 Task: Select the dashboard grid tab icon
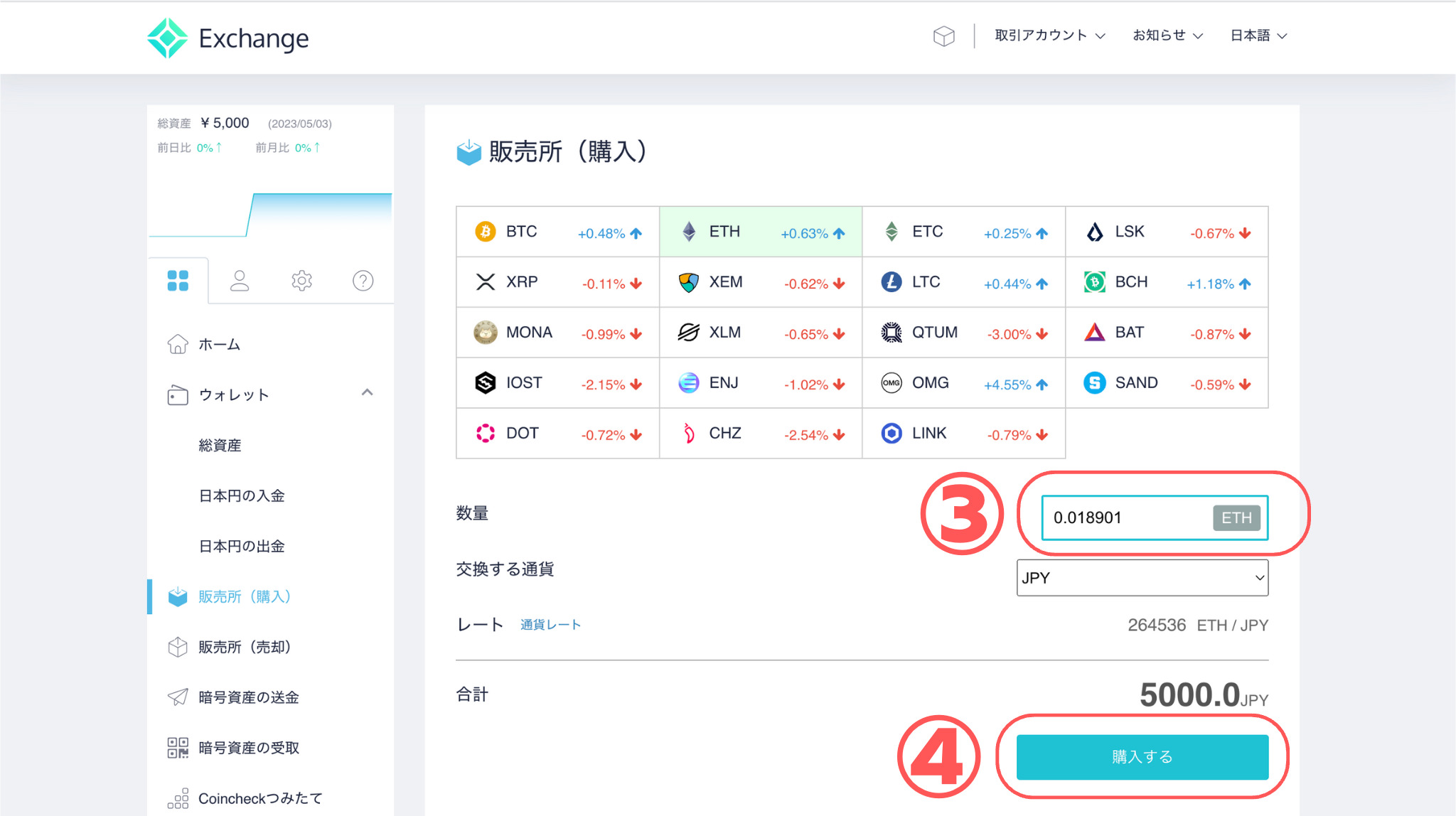coord(178,281)
